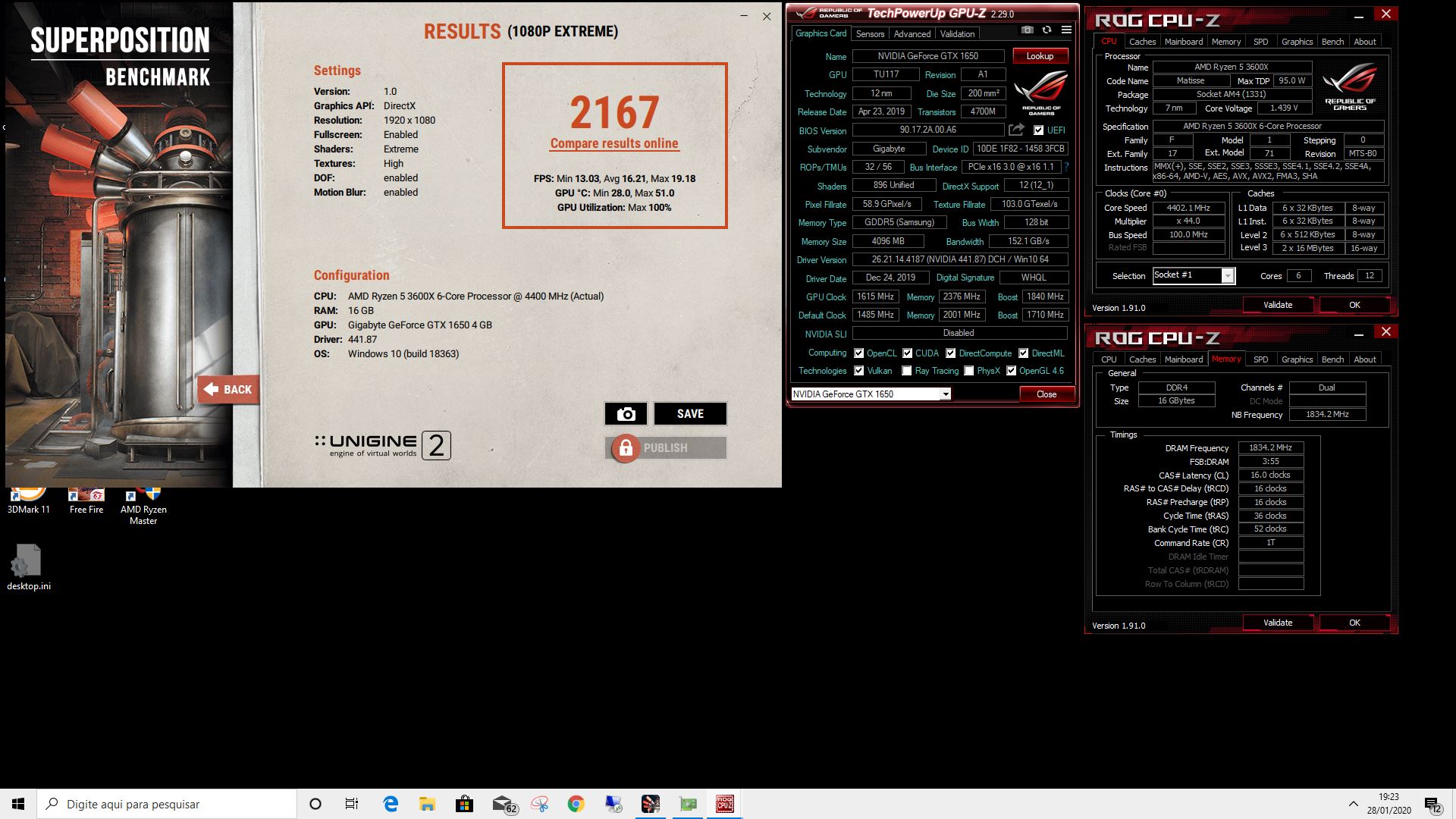Toggle the DirectCompute checkbox
The width and height of the screenshot is (1456, 819).
click(950, 353)
